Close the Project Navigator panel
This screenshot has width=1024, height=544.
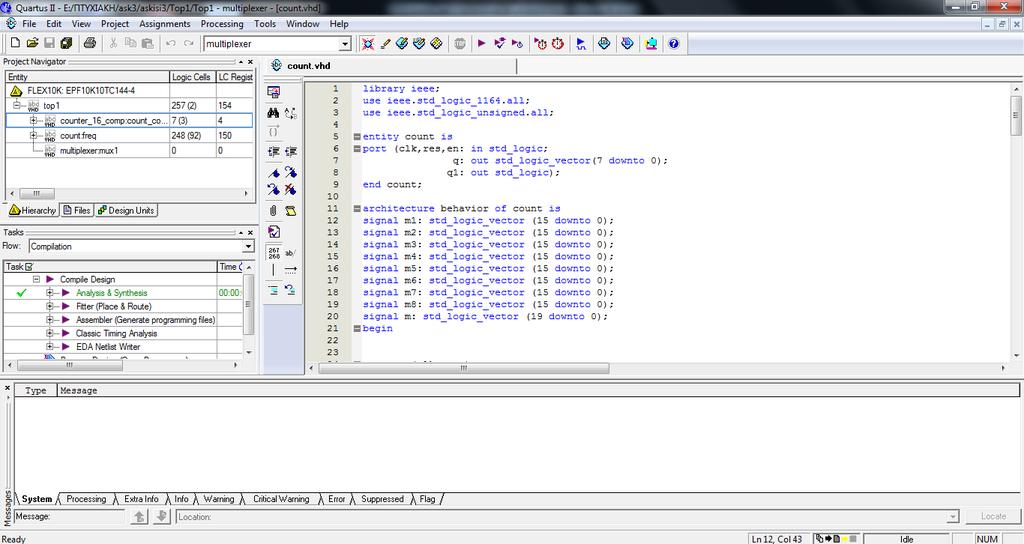pyautogui.click(x=250, y=61)
